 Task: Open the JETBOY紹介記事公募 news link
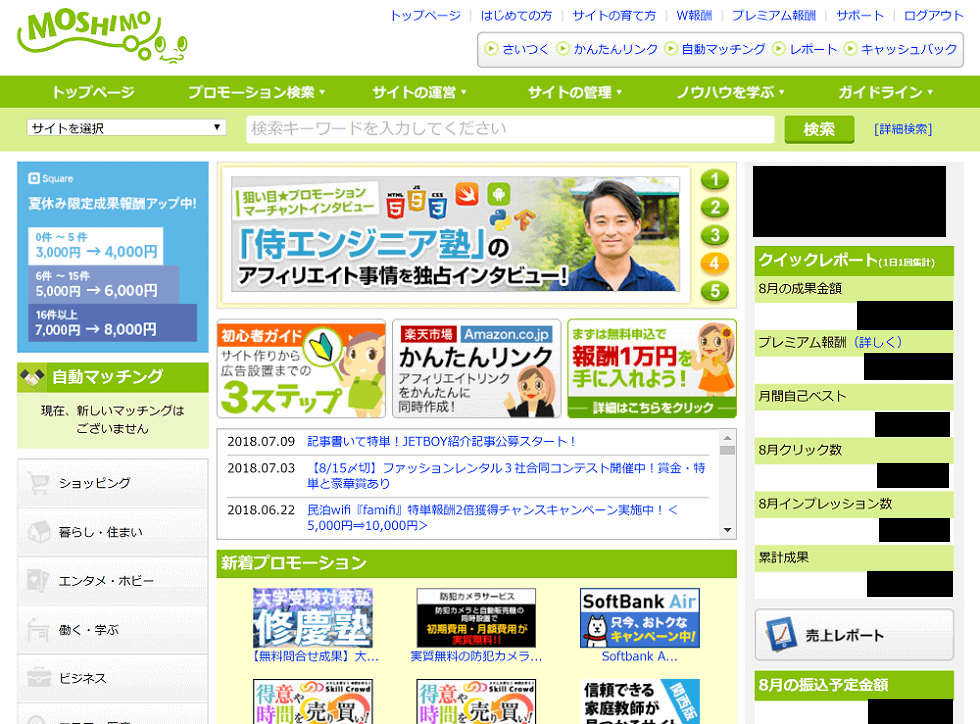click(x=442, y=441)
